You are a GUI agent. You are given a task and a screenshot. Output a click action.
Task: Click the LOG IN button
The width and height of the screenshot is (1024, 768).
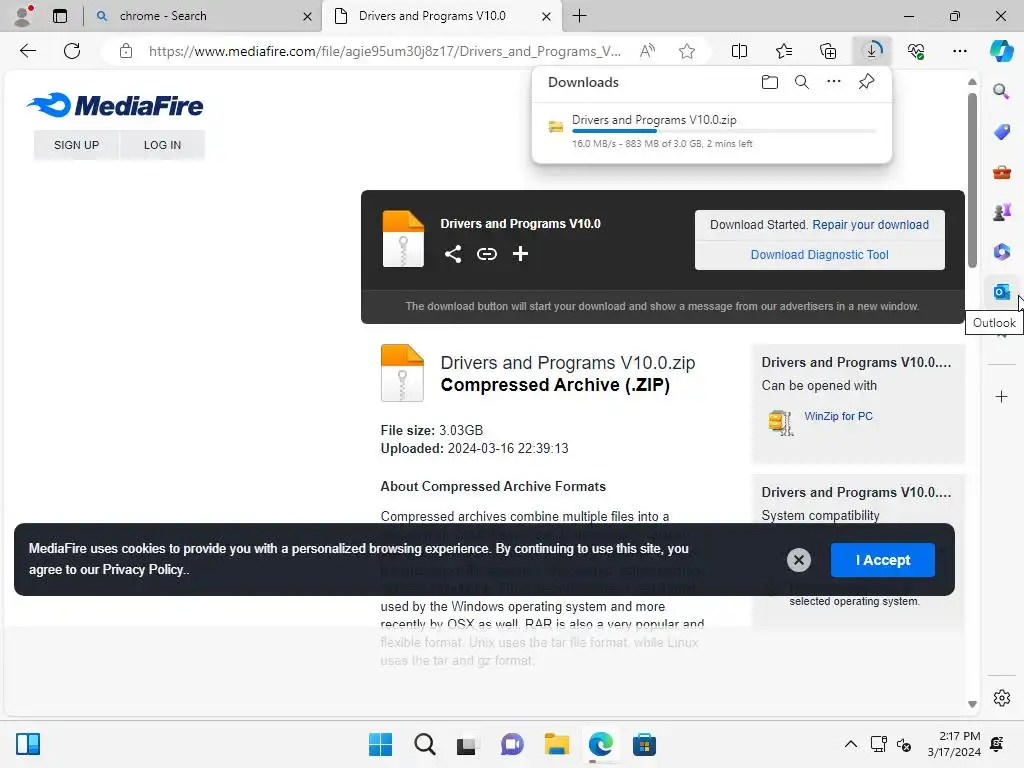tap(163, 145)
